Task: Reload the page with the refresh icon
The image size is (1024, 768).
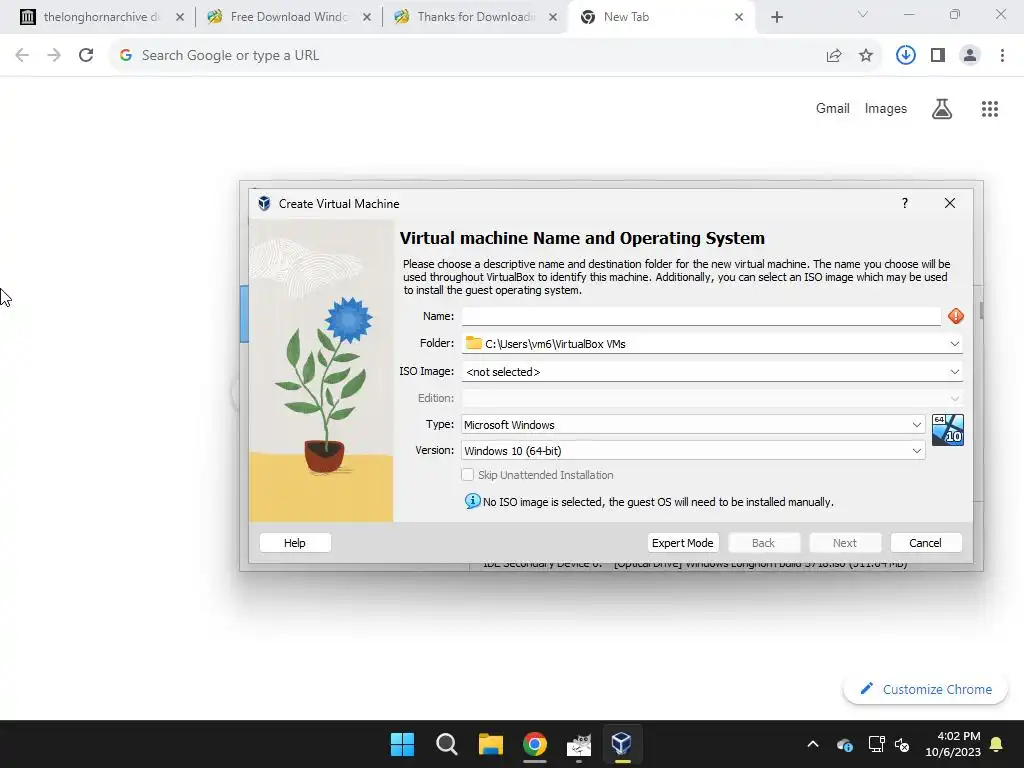Action: 86,55
